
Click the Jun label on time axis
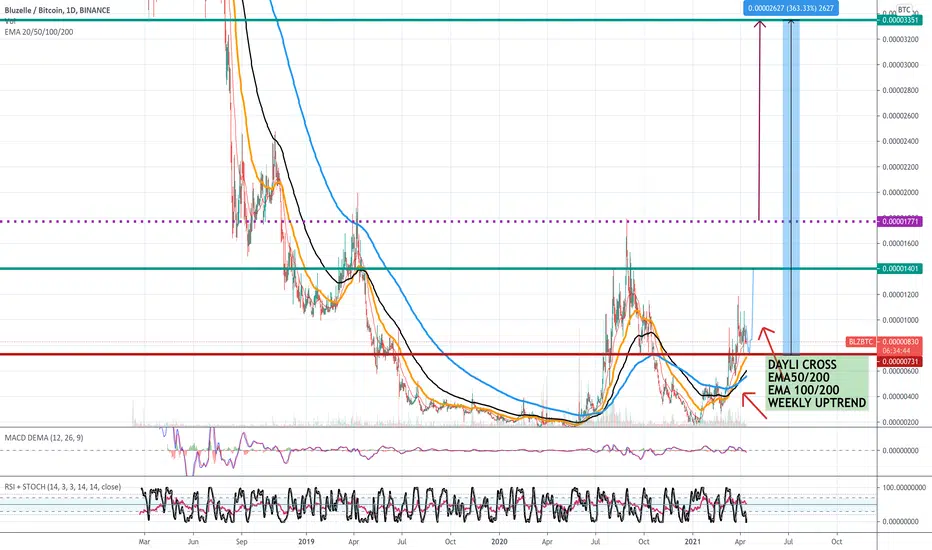193,542
